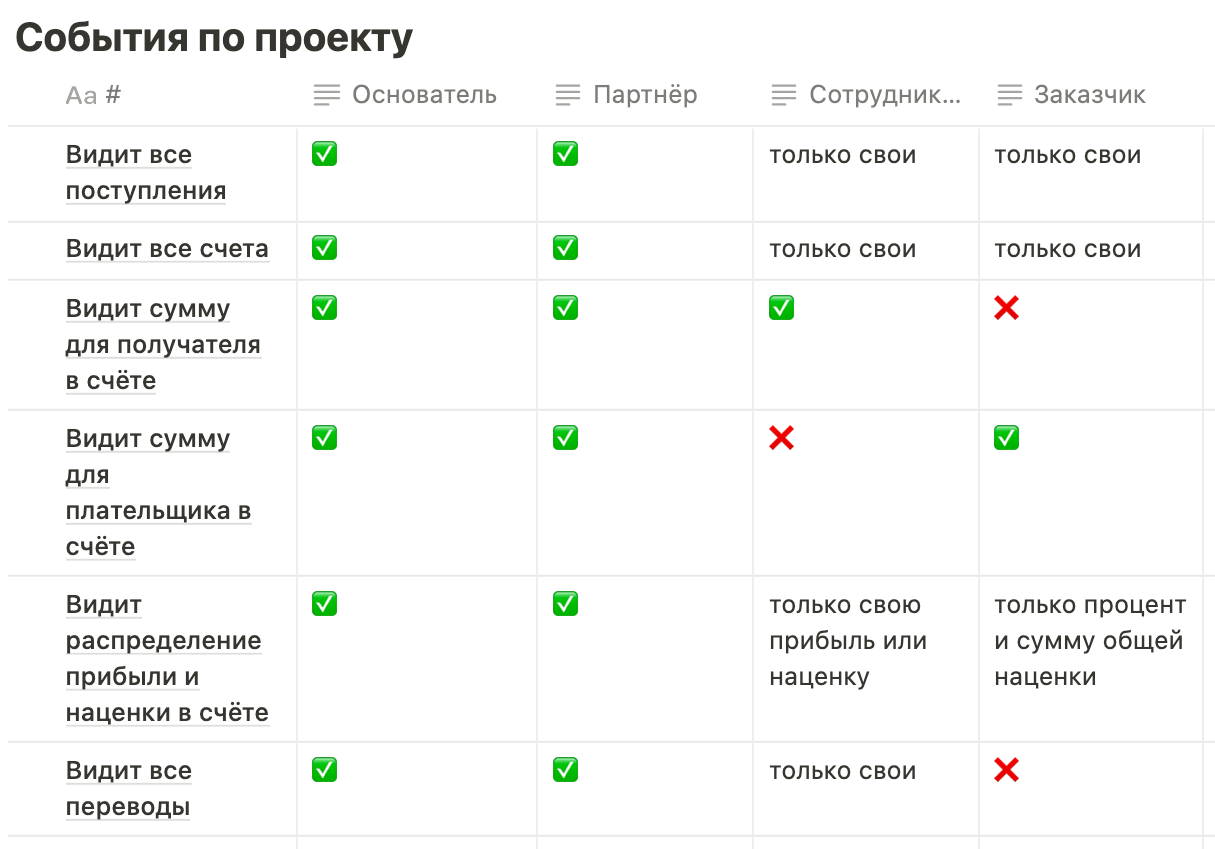
Task: Click Партнёр checkmark in Видит все счета row
Action: point(565,248)
